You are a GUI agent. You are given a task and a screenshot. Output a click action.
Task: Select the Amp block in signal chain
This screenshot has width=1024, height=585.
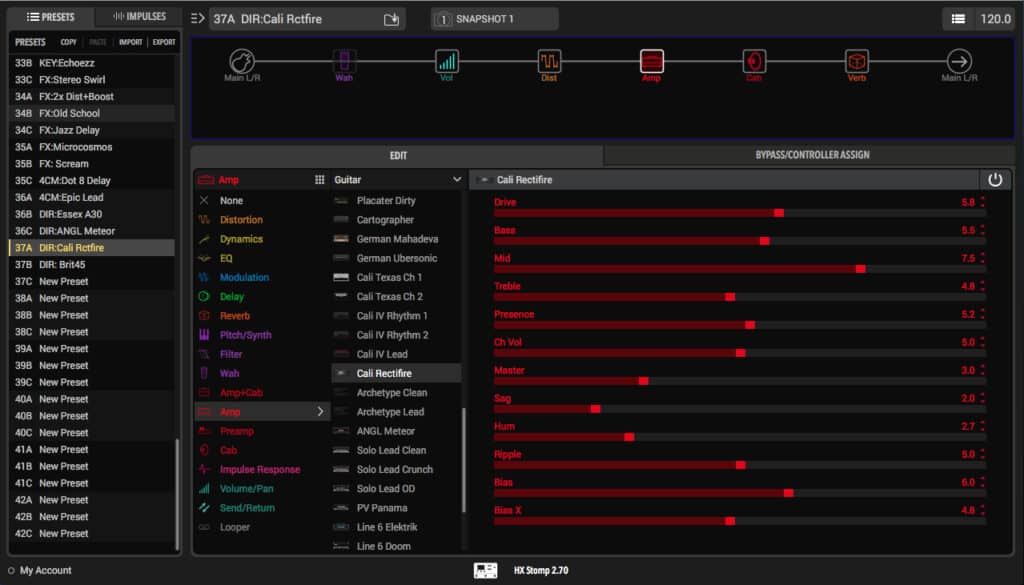pyautogui.click(x=652, y=61)
